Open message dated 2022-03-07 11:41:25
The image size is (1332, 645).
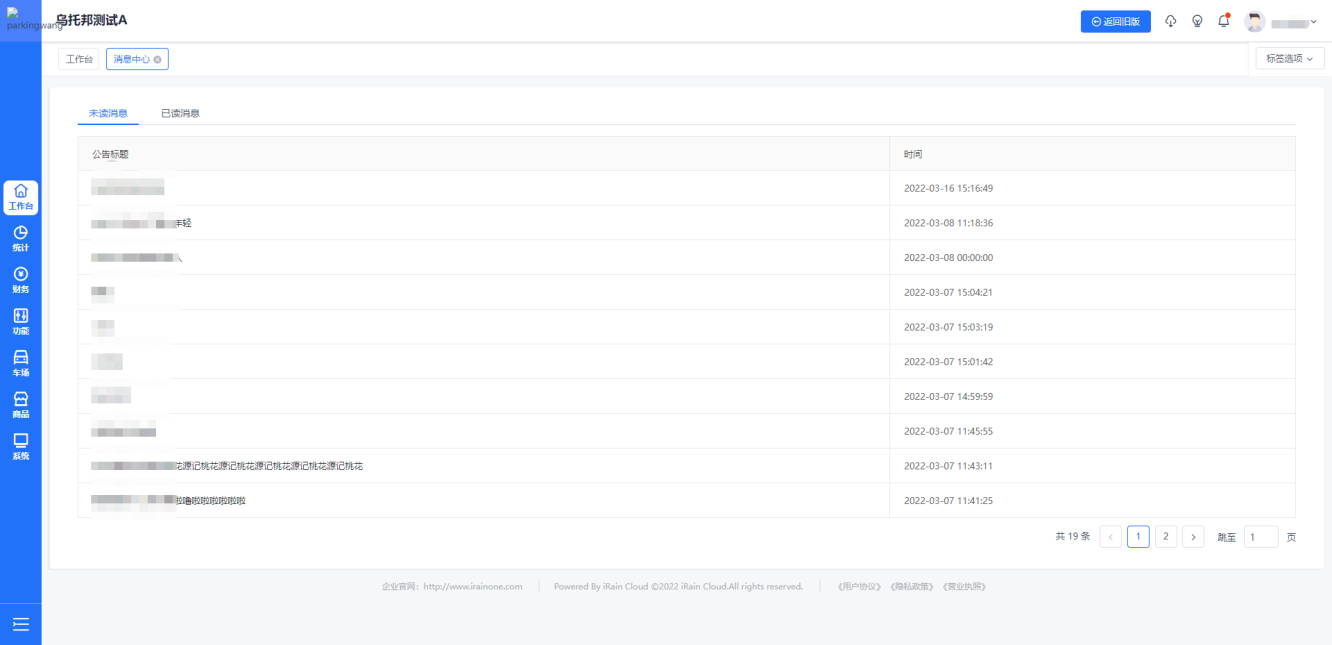click(x=686, y=500)
